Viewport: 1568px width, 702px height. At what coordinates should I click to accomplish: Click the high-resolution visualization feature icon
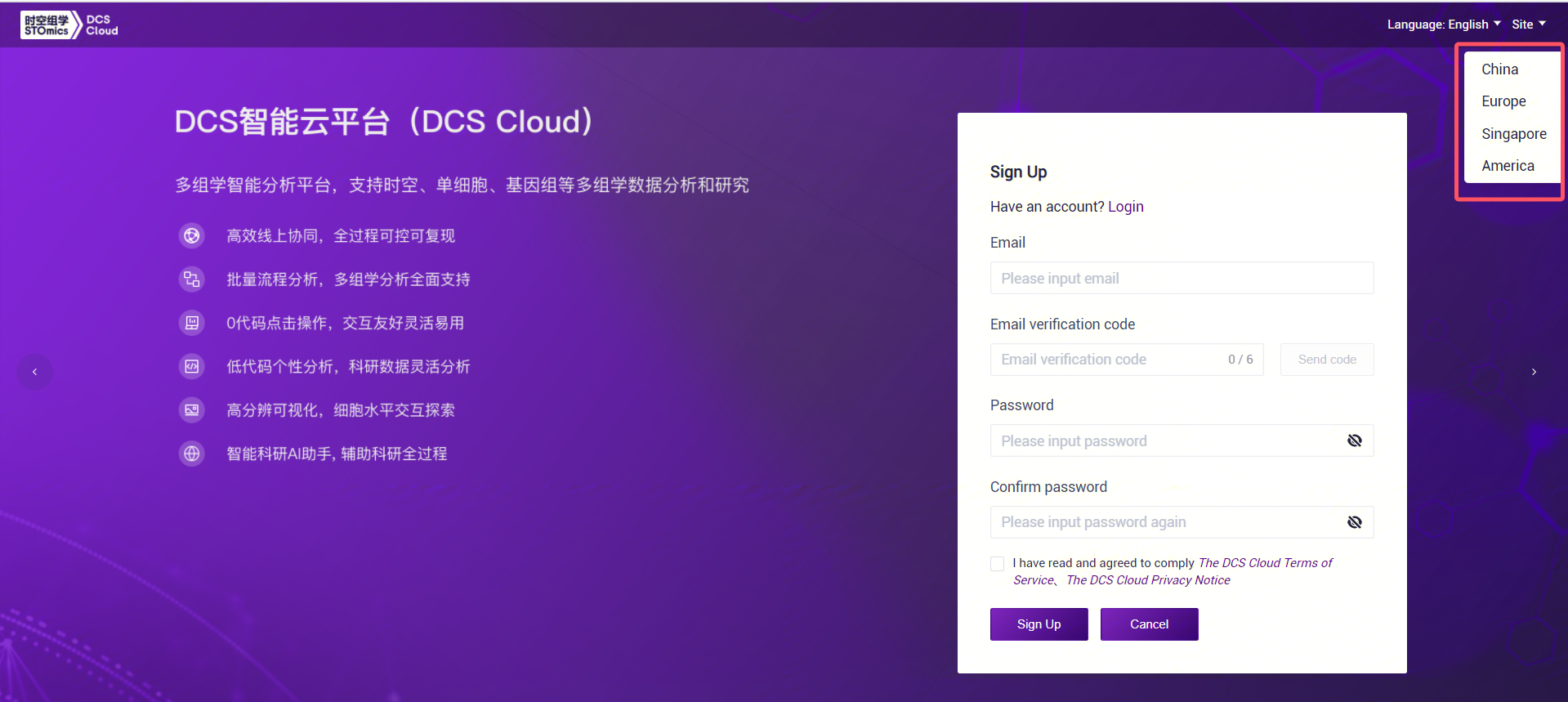click(192, 410)
